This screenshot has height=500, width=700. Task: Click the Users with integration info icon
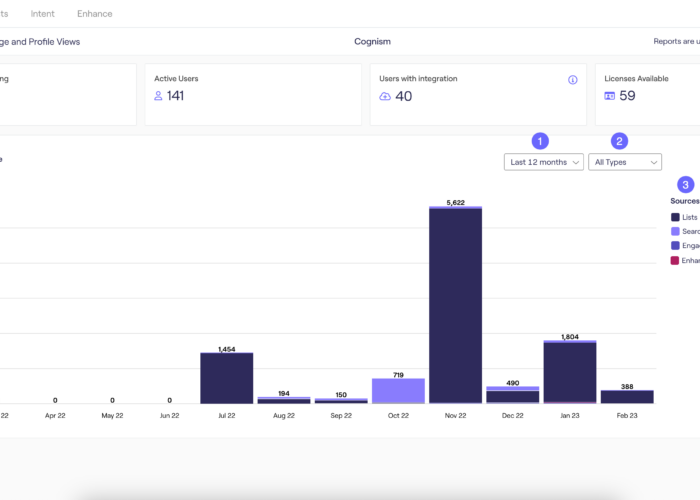(x=572, y=80)
